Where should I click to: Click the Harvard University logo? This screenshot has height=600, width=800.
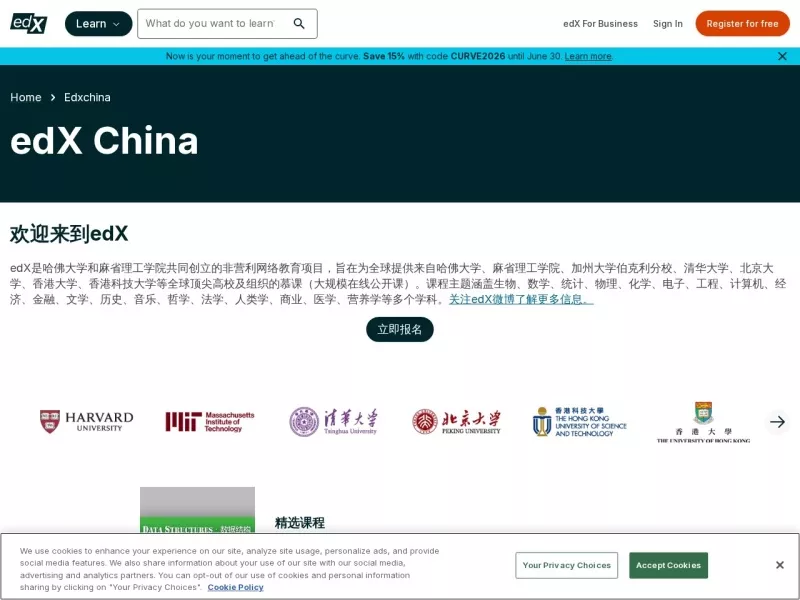tap(87, 422)
